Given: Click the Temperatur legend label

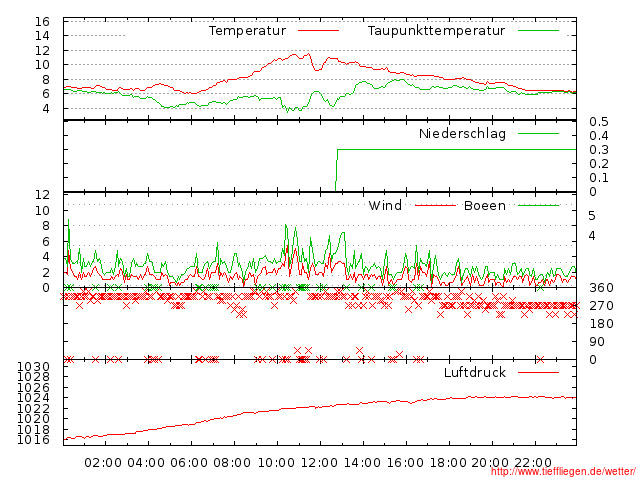Looking at the screenshot, I should [x=247, y=31].
